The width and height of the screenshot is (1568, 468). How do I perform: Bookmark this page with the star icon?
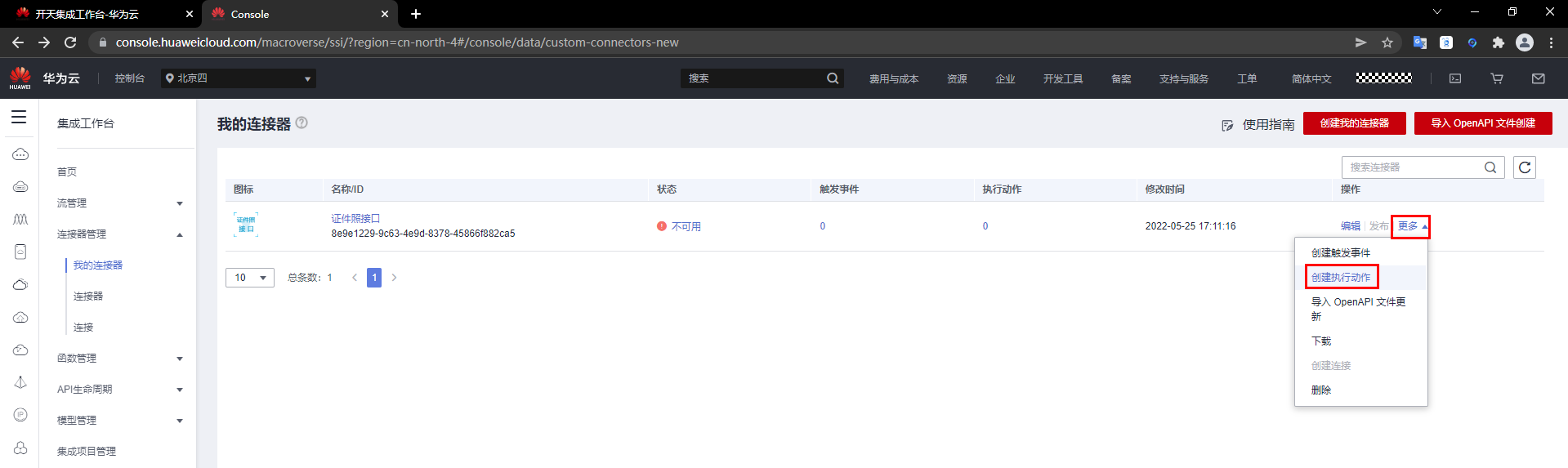click(1387, 42)
